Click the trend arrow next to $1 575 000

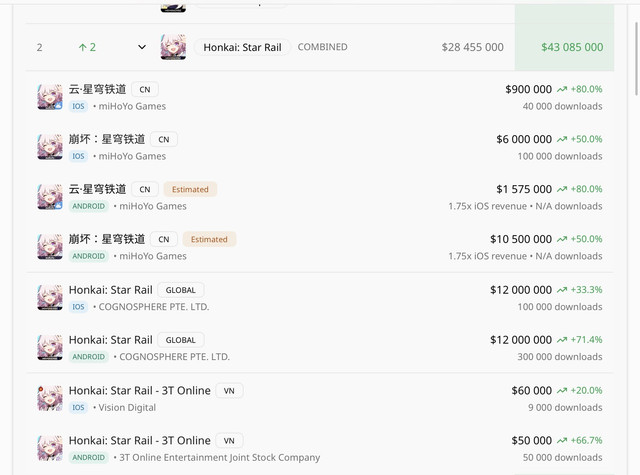coord(562,189)
